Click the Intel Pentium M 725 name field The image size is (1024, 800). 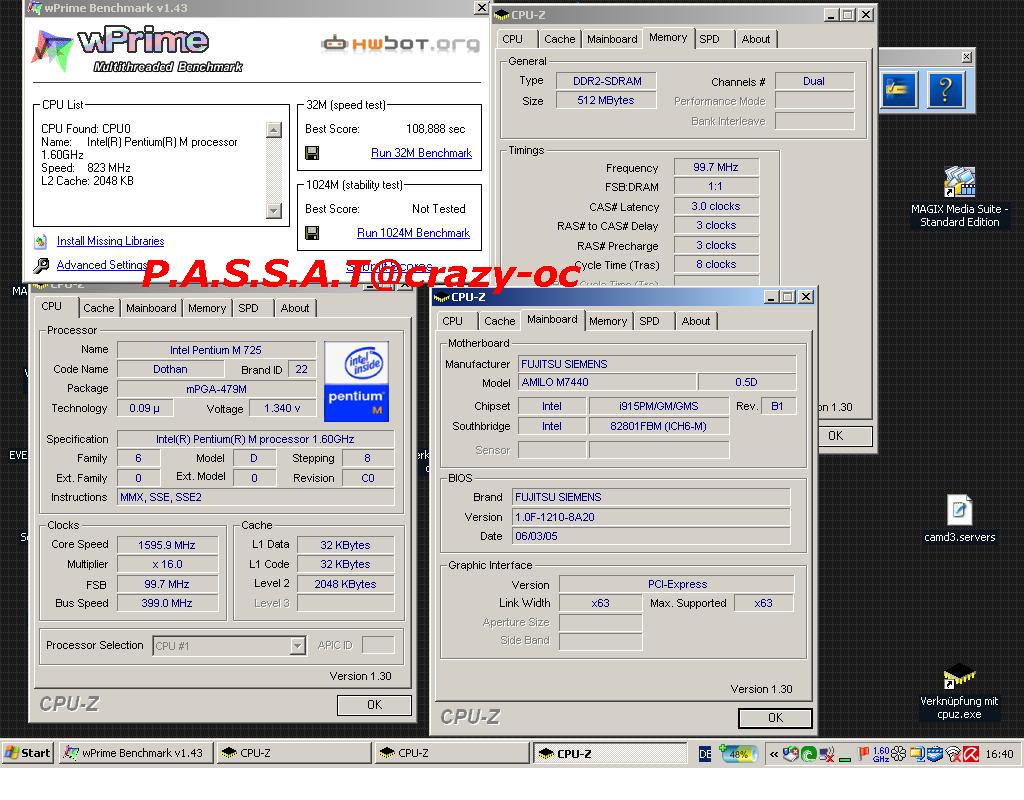(x=216, y=350)
